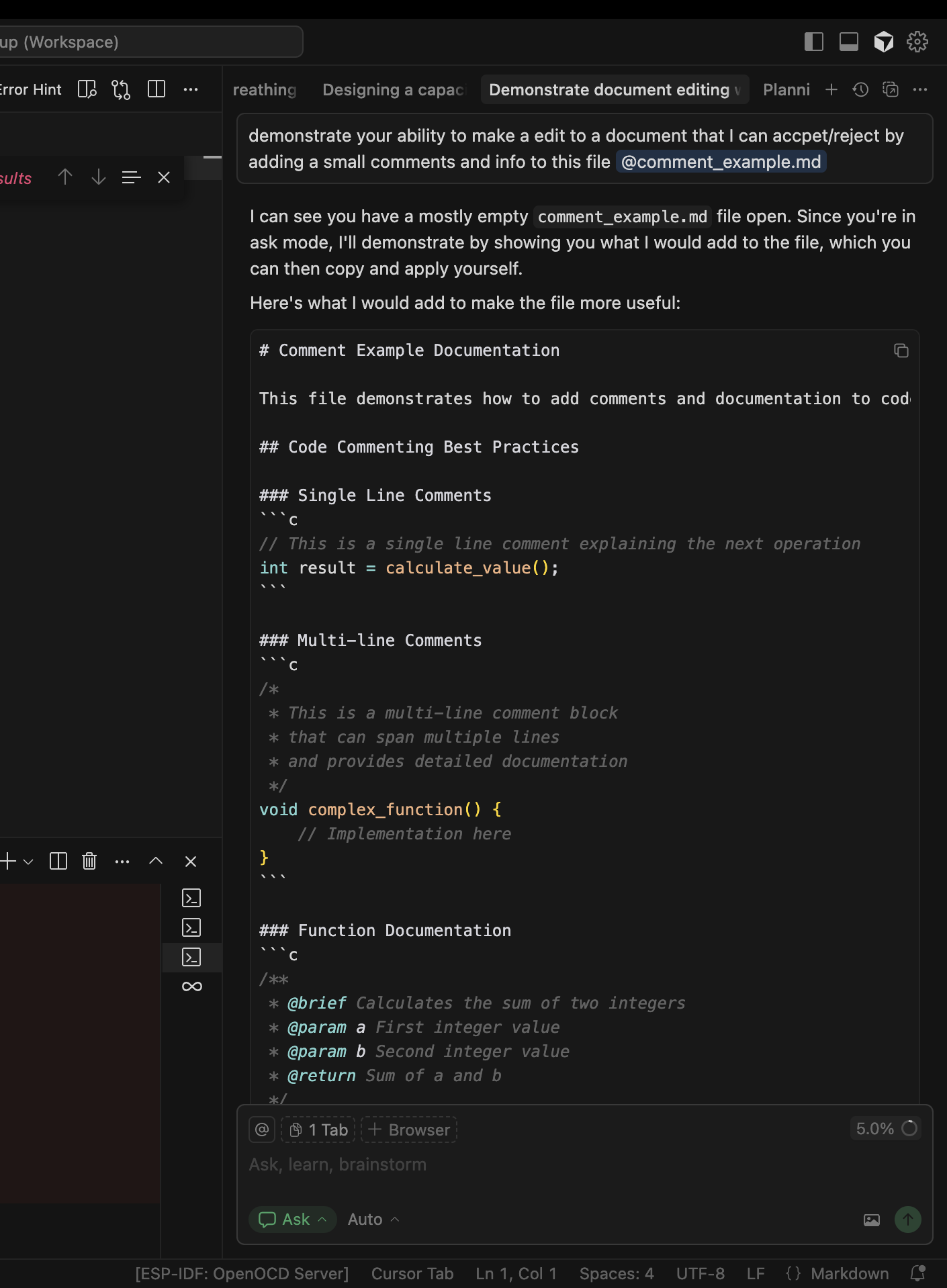Toggle find-in-selection in search widget

(x=131, y=177)
